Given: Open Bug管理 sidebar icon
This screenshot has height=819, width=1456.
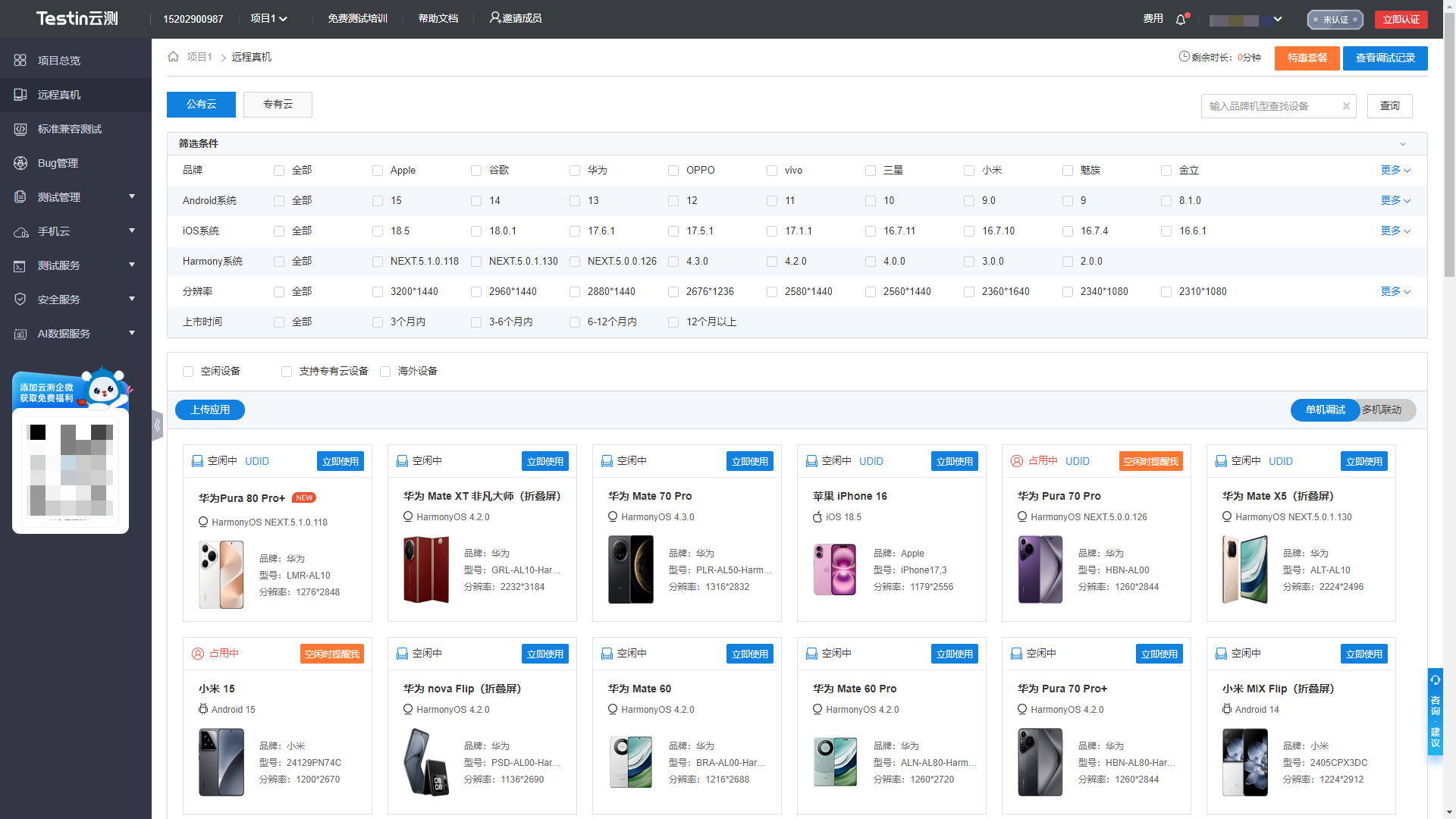Looking at the screenshot, I should pyautogui.click(x=20, y=163).
